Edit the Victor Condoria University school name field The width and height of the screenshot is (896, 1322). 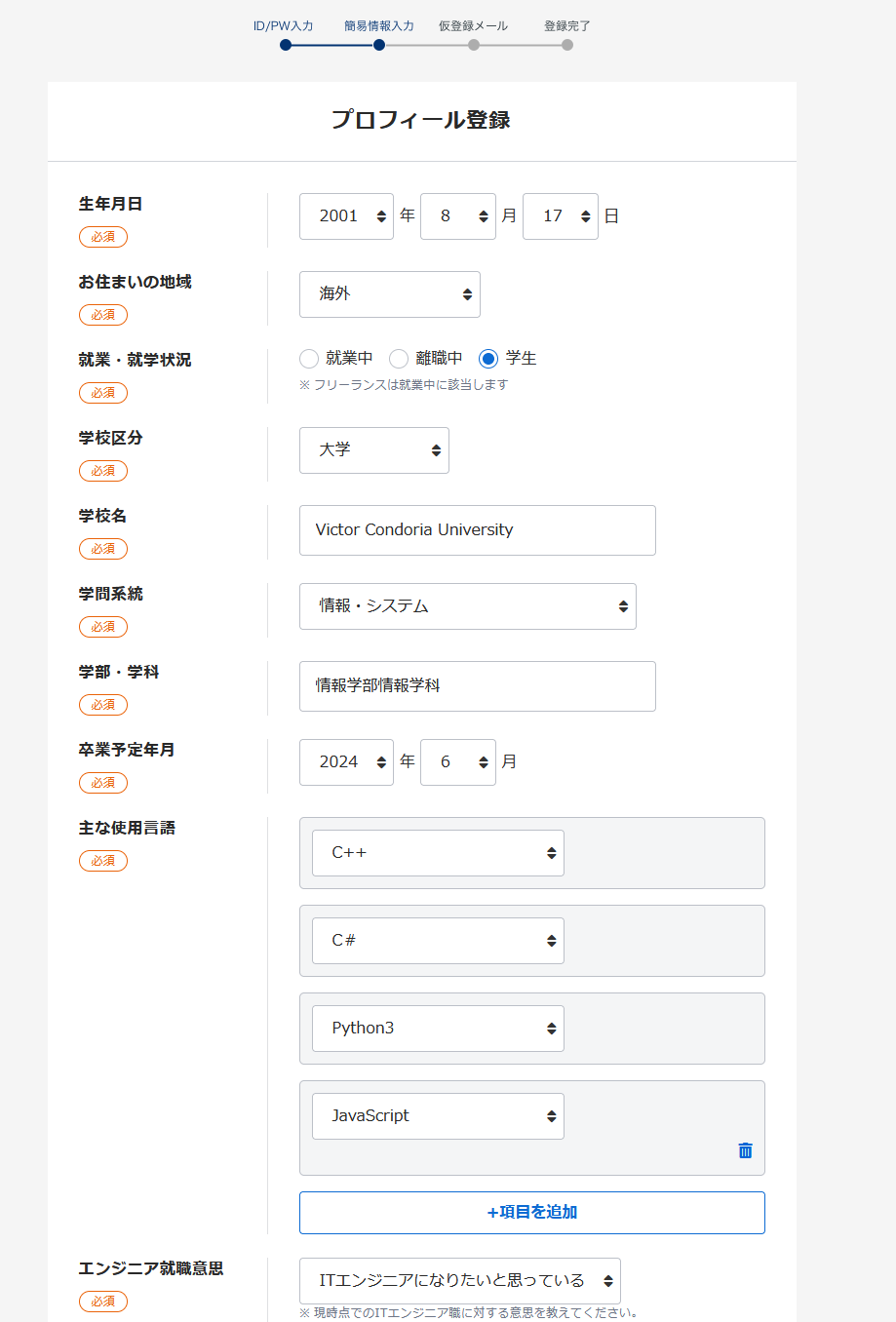tap(478, 530)
